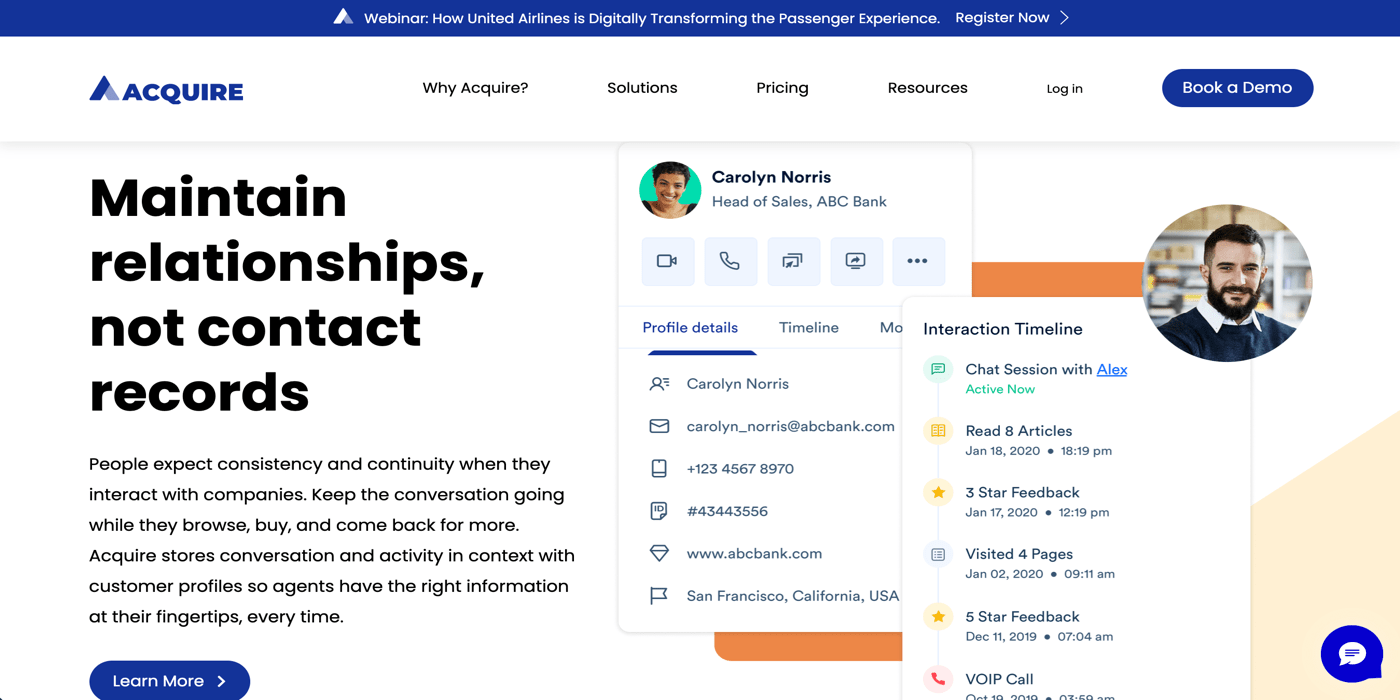1400x700 pixels.
Task: Click the bearded man circular photo
Action: pyautogui.click(x=1227, y=283)
